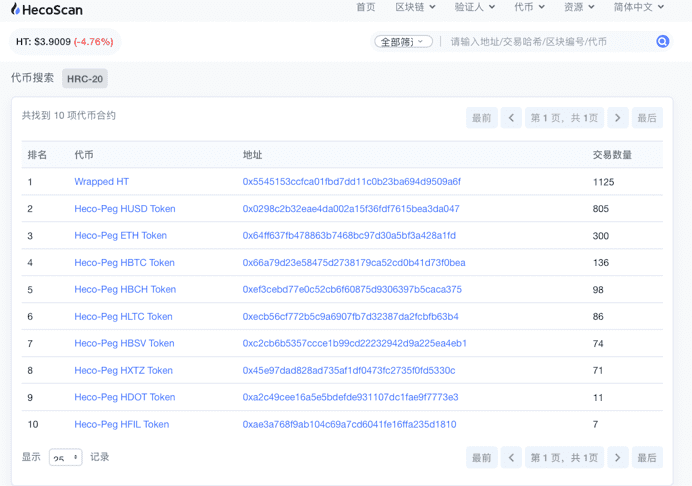Open the 全部筛选 search filter dropdown
This screenshot has height=486, width=692.
pos(403,41)
